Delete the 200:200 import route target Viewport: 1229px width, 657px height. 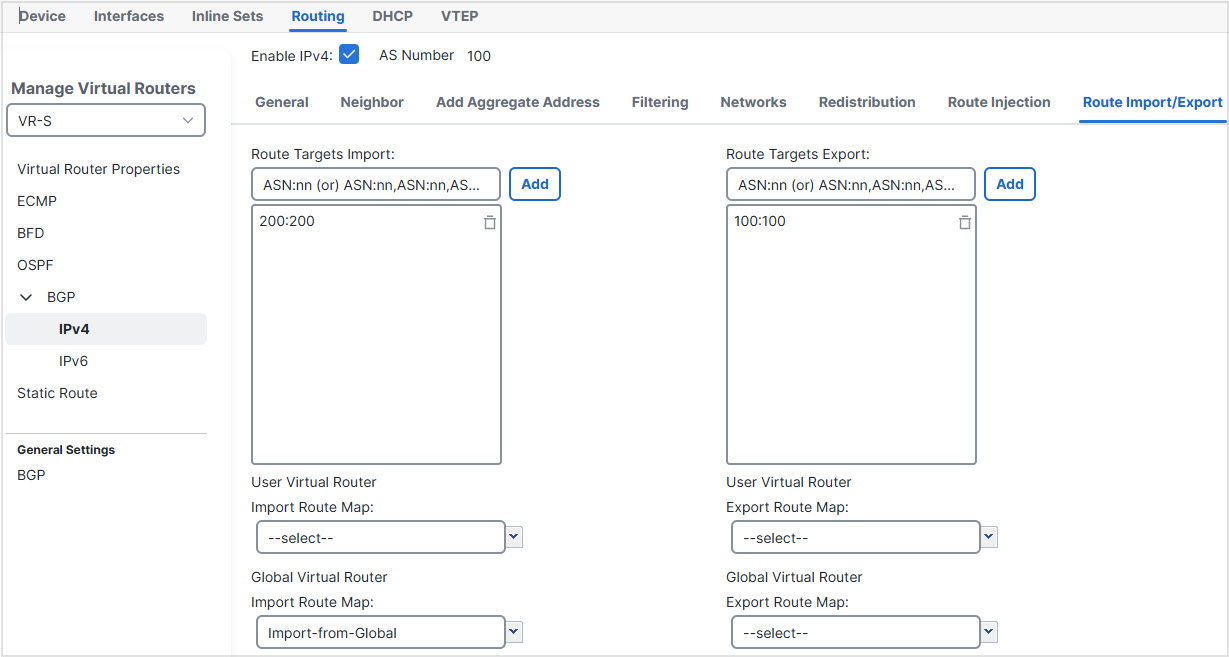(489, 223)
